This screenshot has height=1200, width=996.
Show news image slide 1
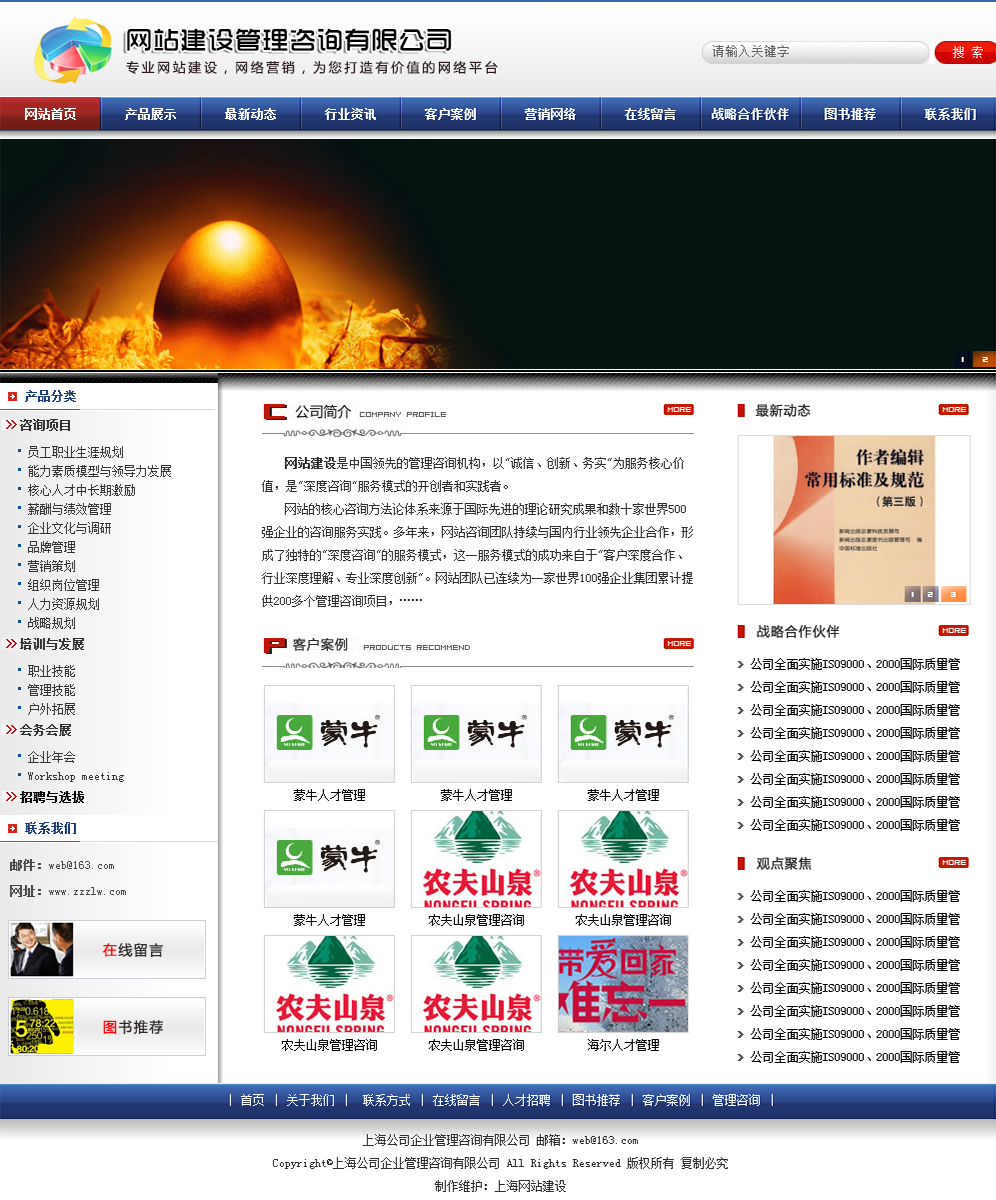[x=912, y=594]
